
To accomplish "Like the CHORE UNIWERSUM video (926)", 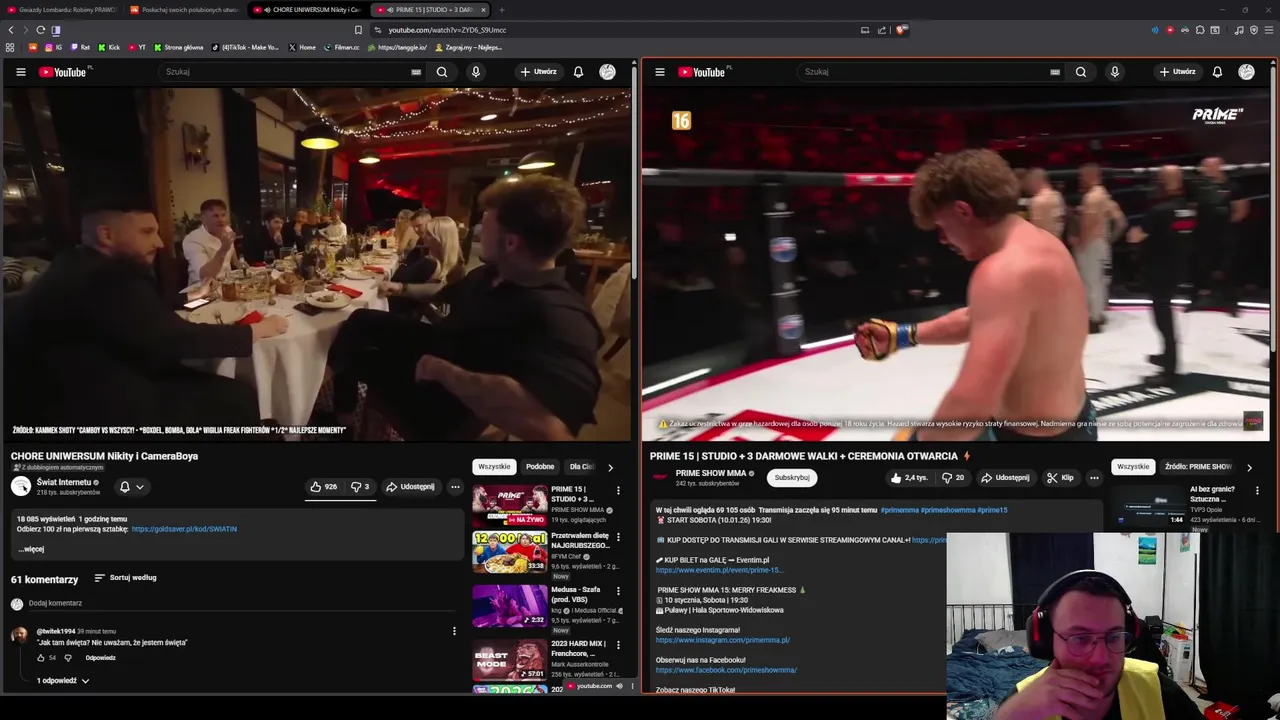I will tap(324, 487).
